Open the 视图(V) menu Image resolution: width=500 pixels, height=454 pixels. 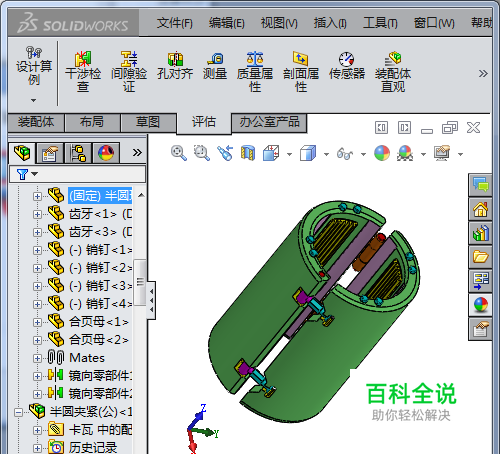click(279, 23)
